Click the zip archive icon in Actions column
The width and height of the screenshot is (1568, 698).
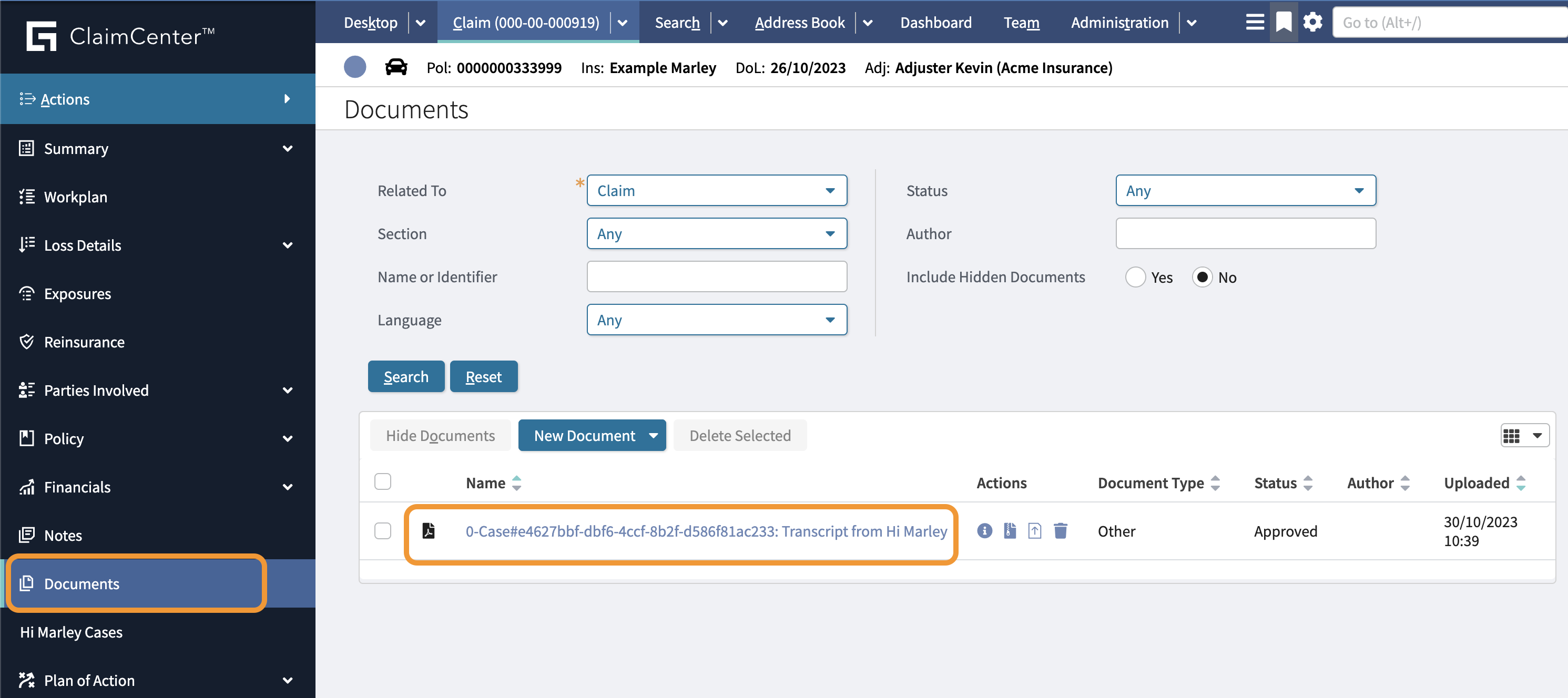coord(1010,531)
